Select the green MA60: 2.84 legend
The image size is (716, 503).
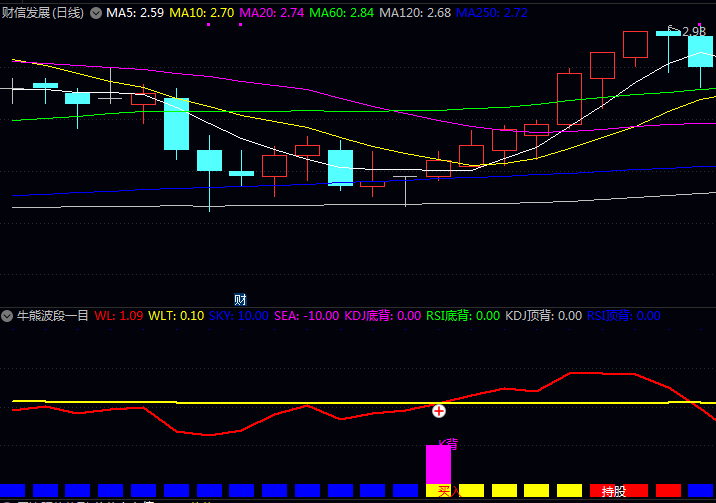tap(341, 13)
